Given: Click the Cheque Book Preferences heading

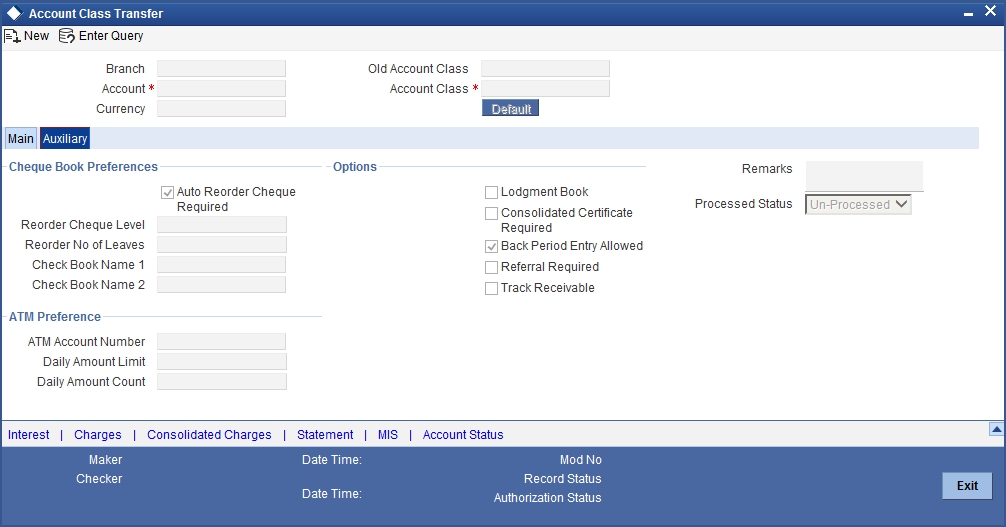Looking at the screenshot, I should coord(83,167).
